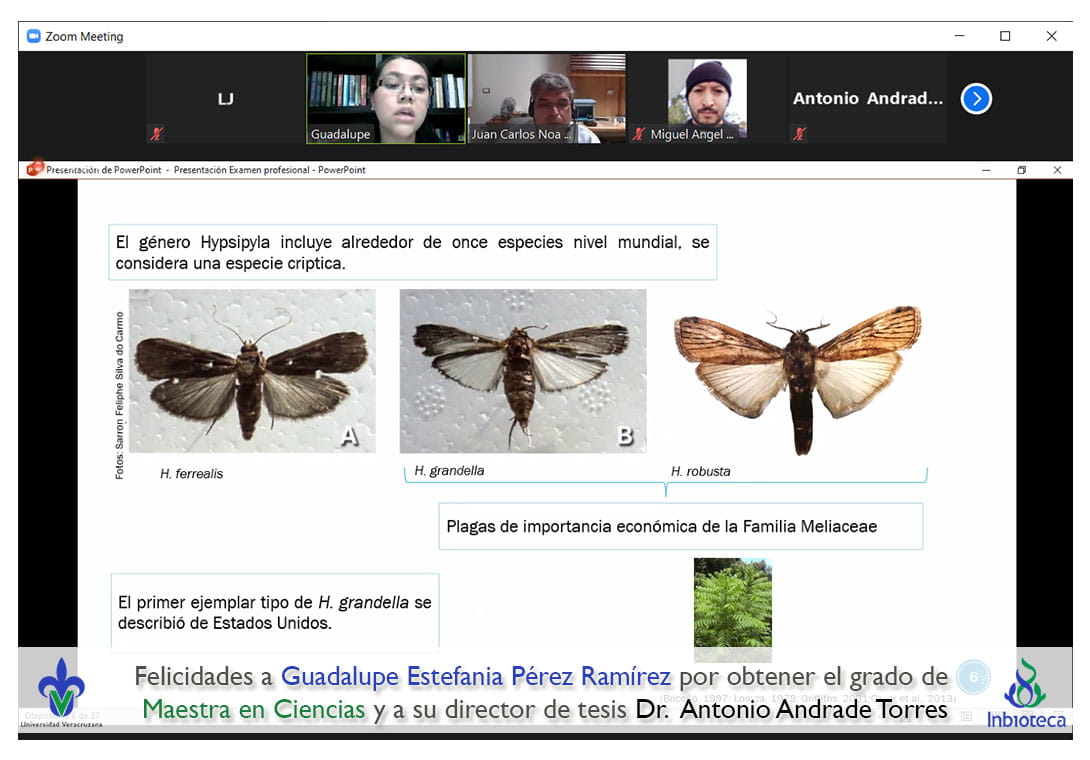Click the blue next participants arrow

[976, 99]
